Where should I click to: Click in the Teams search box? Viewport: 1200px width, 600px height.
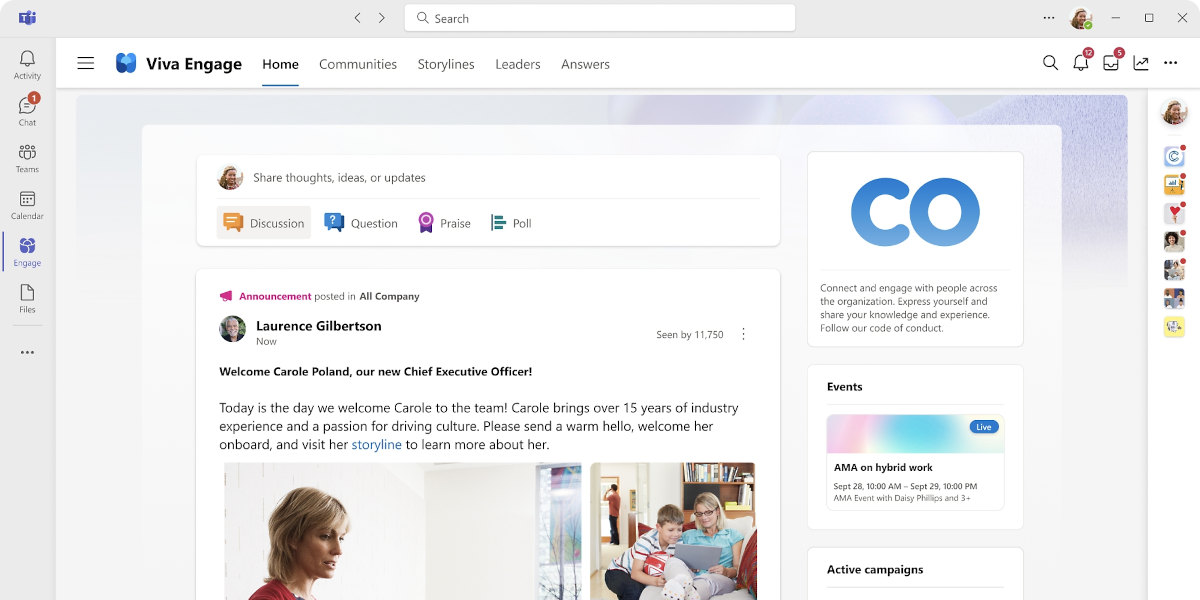point(600,18)
